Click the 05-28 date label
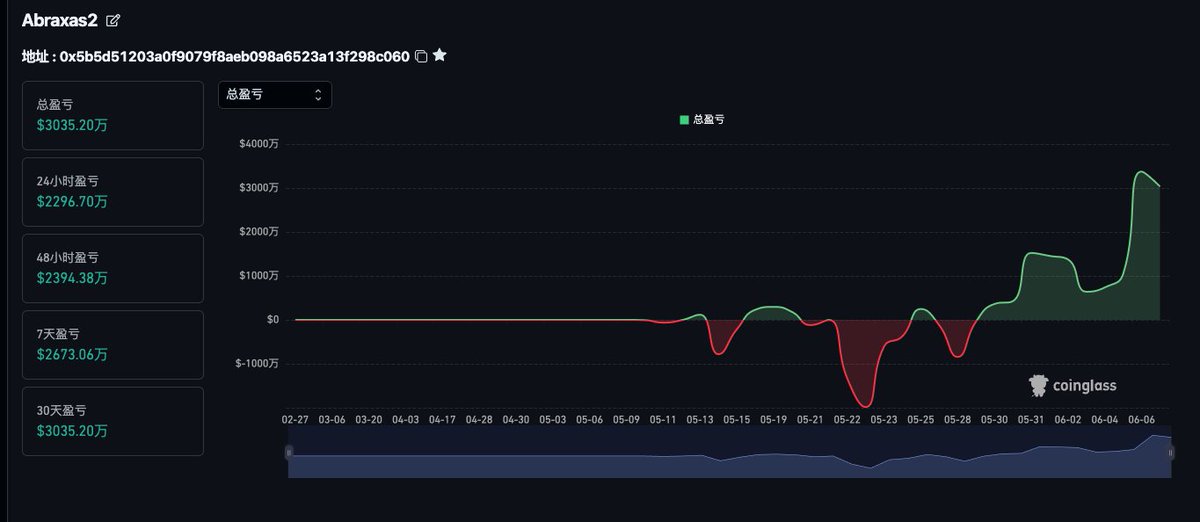1200x522 pixels. click(x=958, y=420)
